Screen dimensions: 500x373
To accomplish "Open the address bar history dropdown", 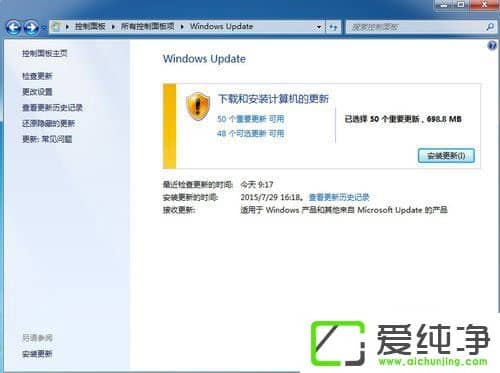I will 319,27.
